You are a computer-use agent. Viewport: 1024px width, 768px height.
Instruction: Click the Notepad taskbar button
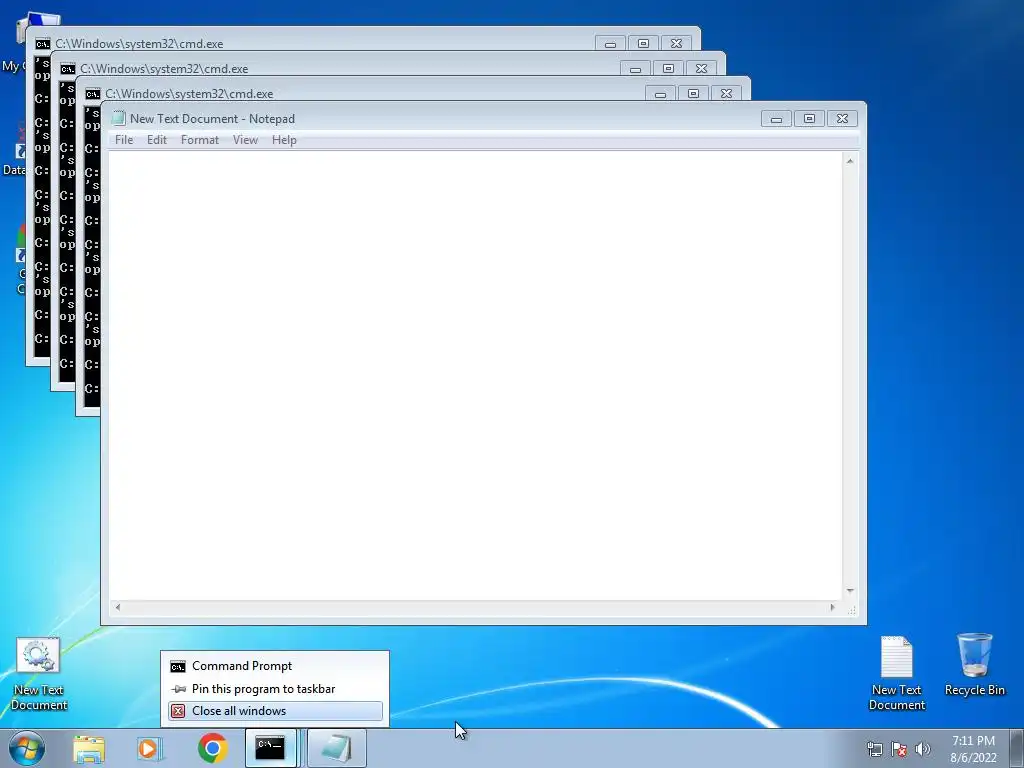tap(336, 748)
